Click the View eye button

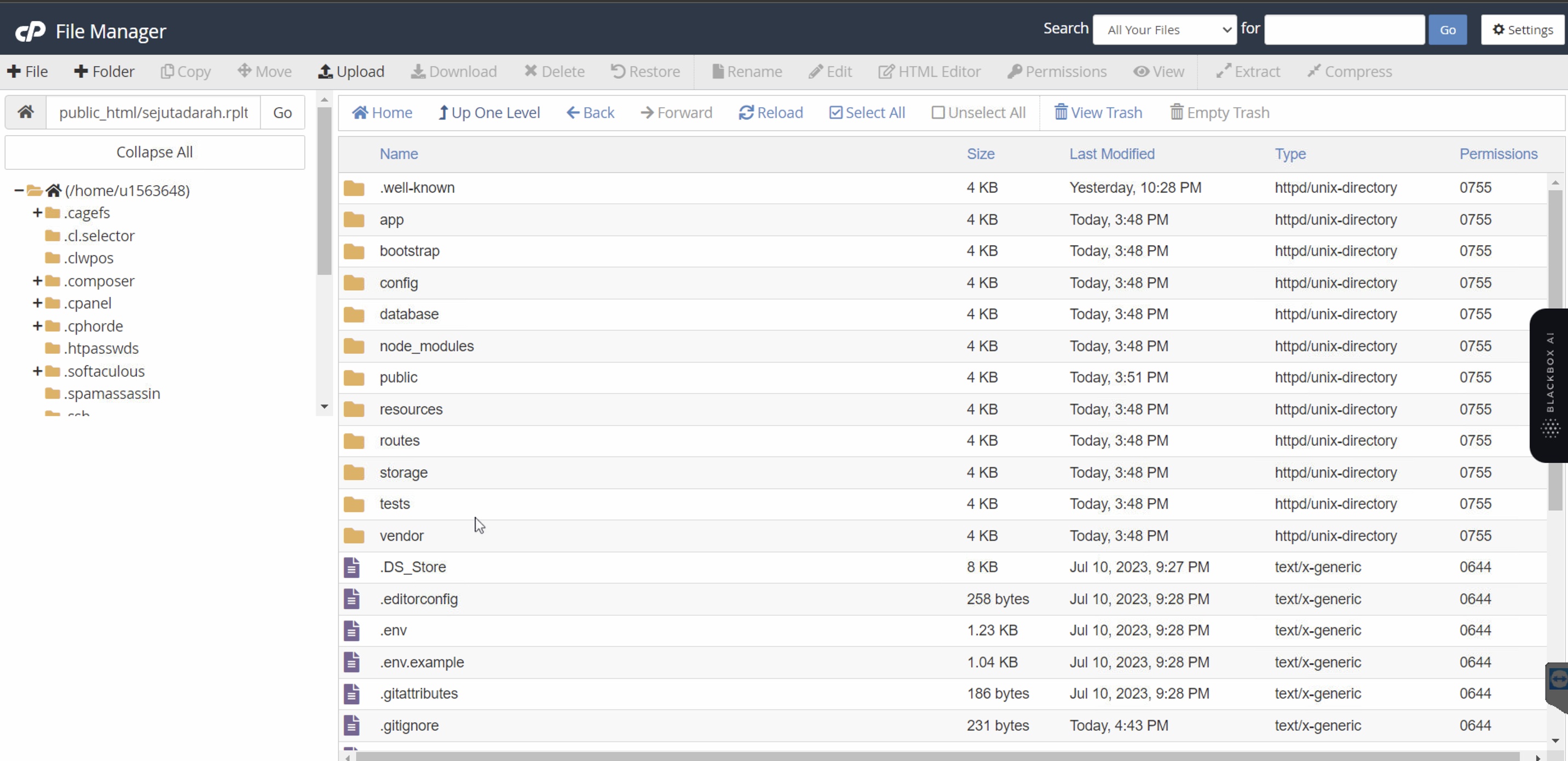pyautogui.click(x=1158, y=72)
